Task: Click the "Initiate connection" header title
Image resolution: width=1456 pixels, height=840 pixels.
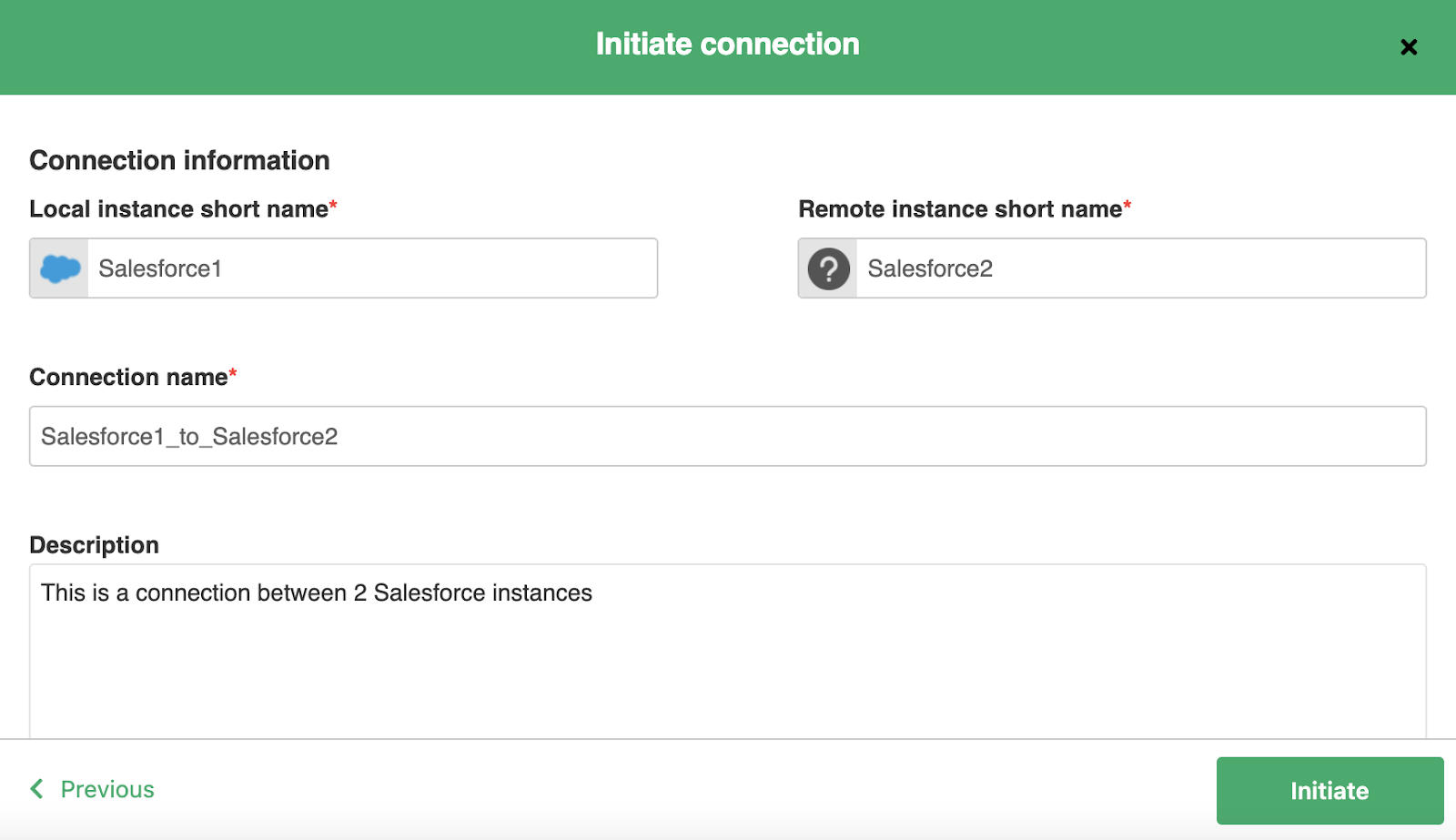Action: (727, 44)
